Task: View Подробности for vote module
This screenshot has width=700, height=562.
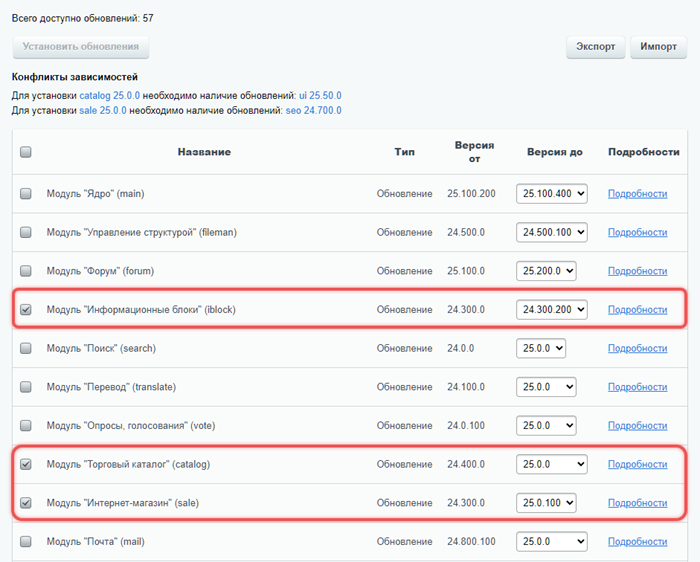Action: coord(638,425)
